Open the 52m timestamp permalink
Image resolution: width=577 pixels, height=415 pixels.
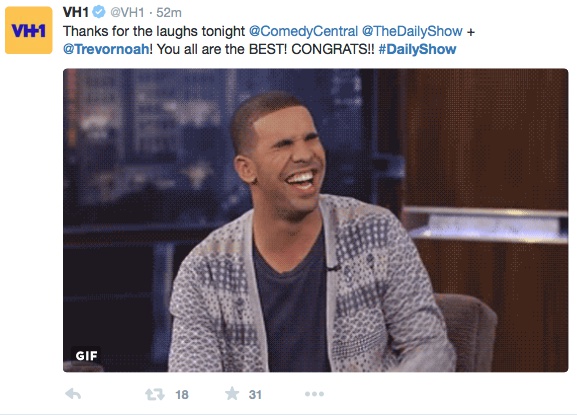point(169,13)
